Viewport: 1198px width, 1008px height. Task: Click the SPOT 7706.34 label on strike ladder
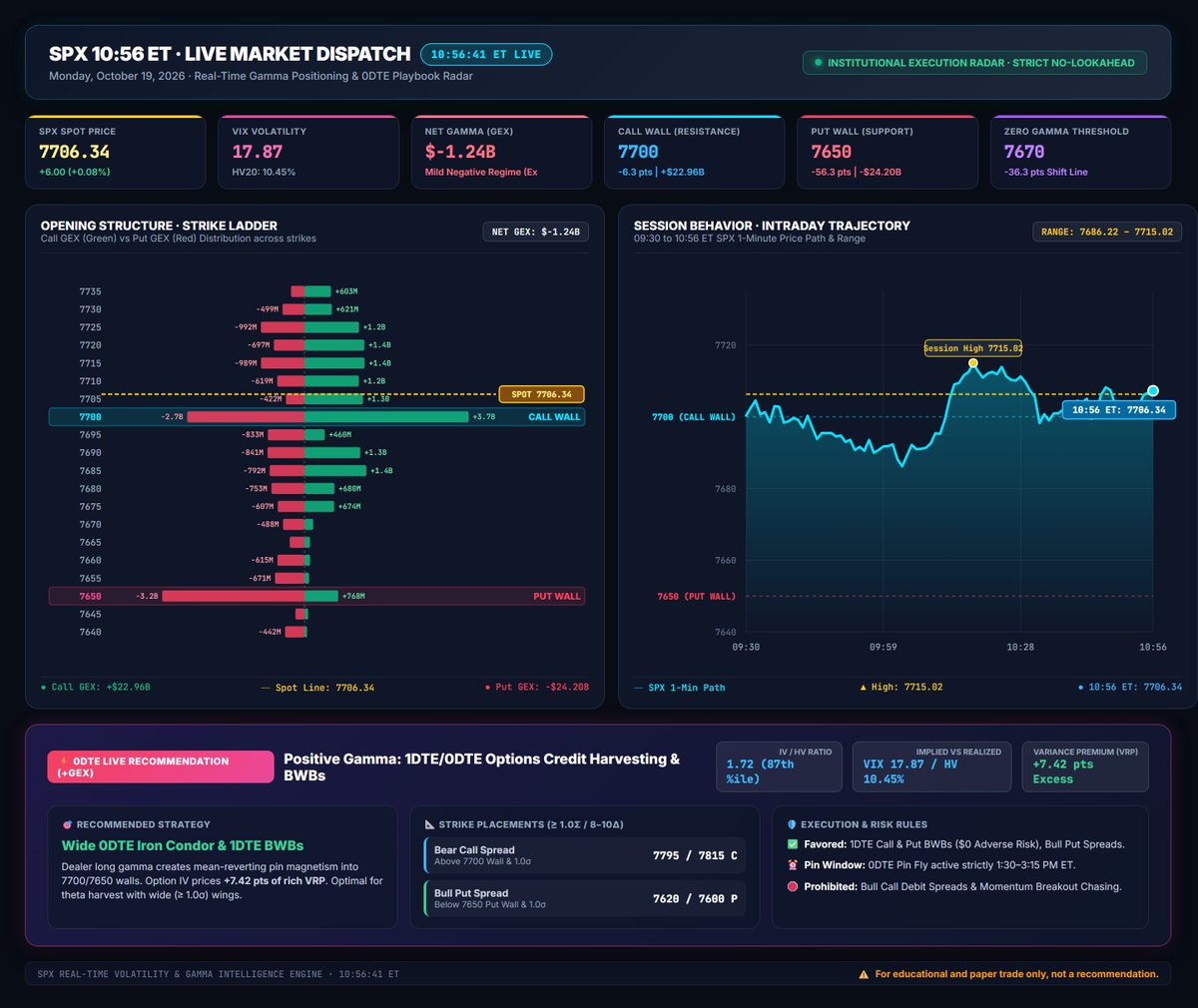[541, 394]
